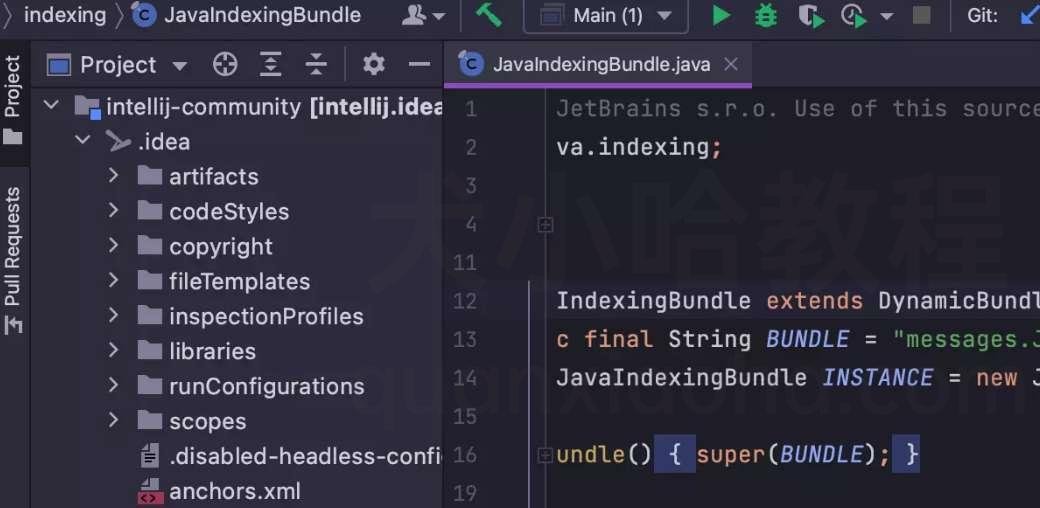
Task: Open dropdown arrow next to profiler icon
Action: point(886,16)
